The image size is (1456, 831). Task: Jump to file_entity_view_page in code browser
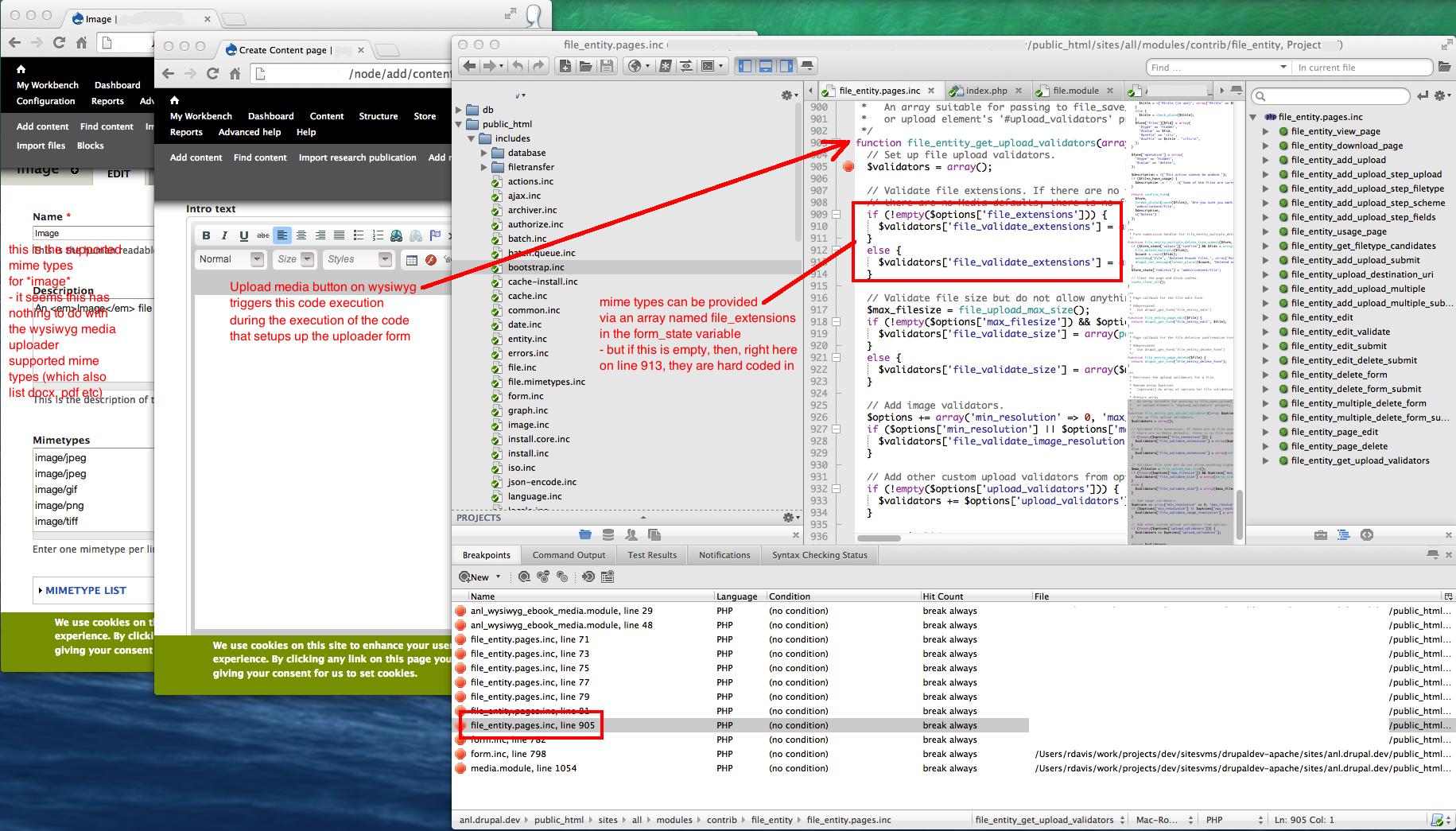point(1335,131)
